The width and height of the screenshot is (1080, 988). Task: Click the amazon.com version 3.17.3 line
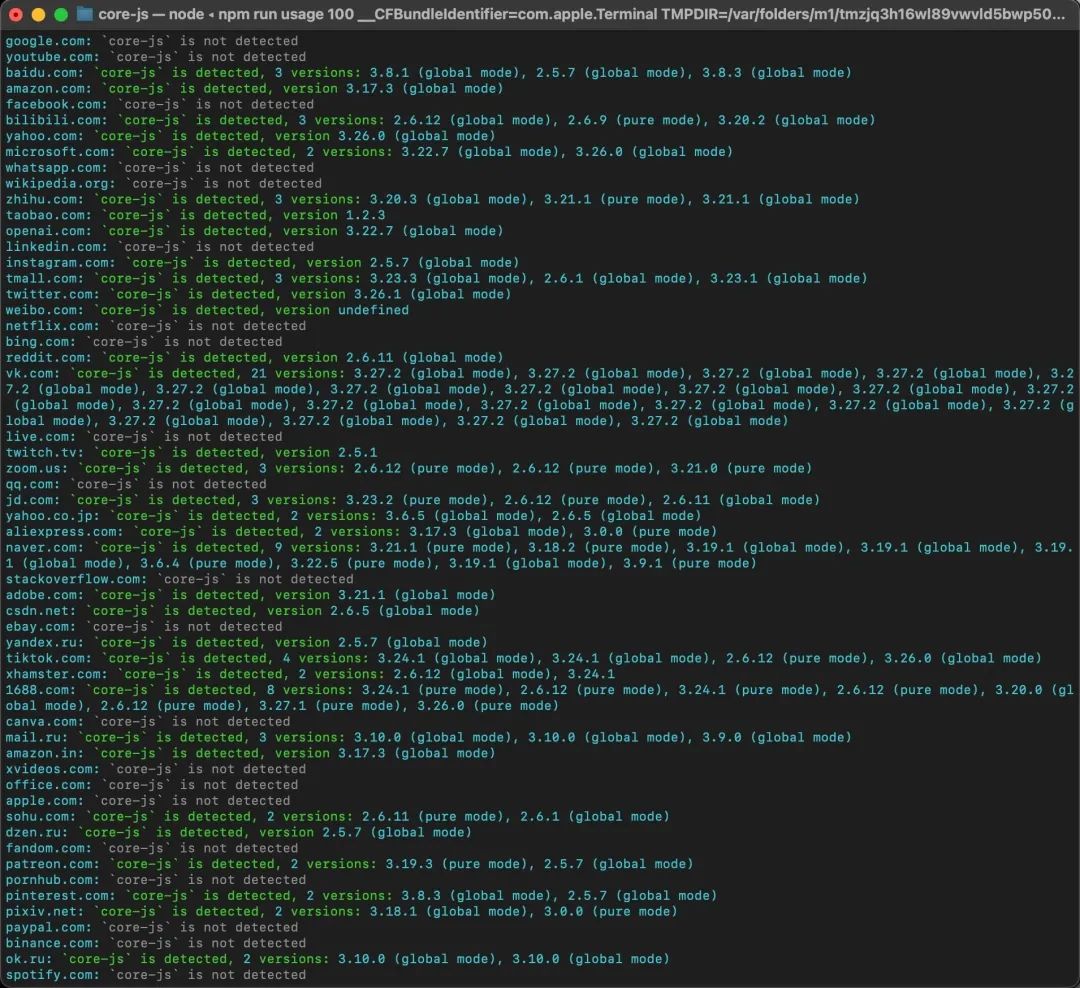[x=255, y=89]
